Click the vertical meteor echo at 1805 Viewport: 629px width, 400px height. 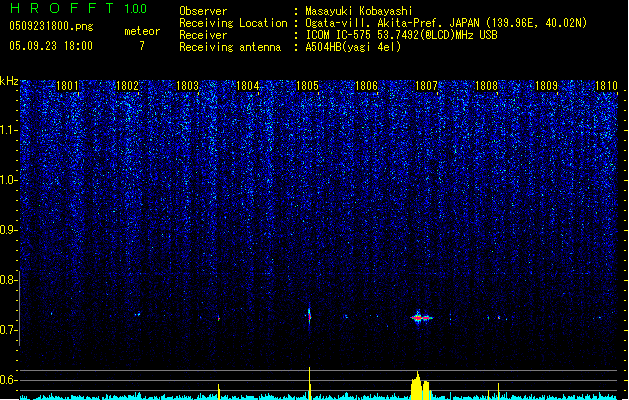309,316
